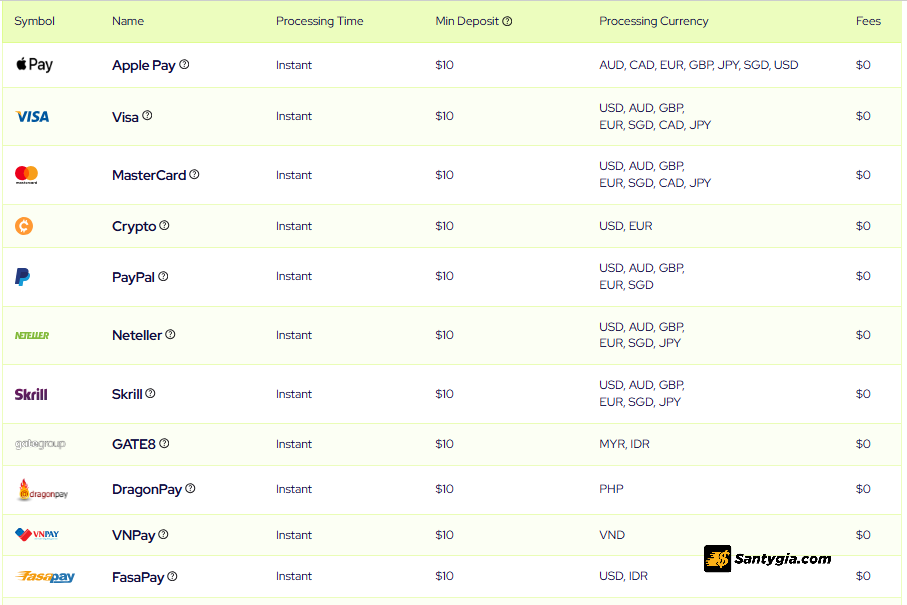Select the Visa payment method name

coord(126,117)
